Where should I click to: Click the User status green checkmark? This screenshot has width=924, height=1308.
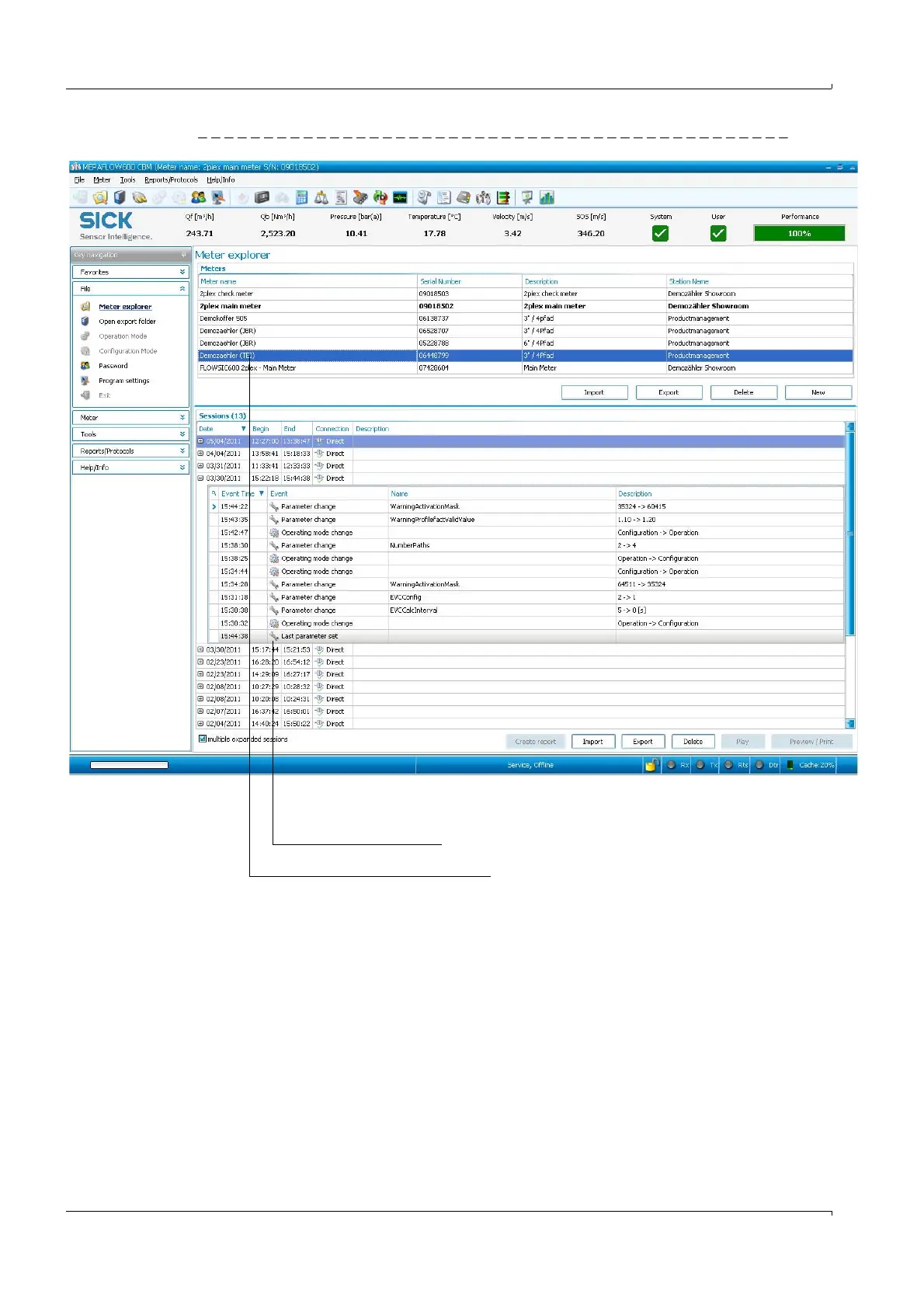coord(718,233)
